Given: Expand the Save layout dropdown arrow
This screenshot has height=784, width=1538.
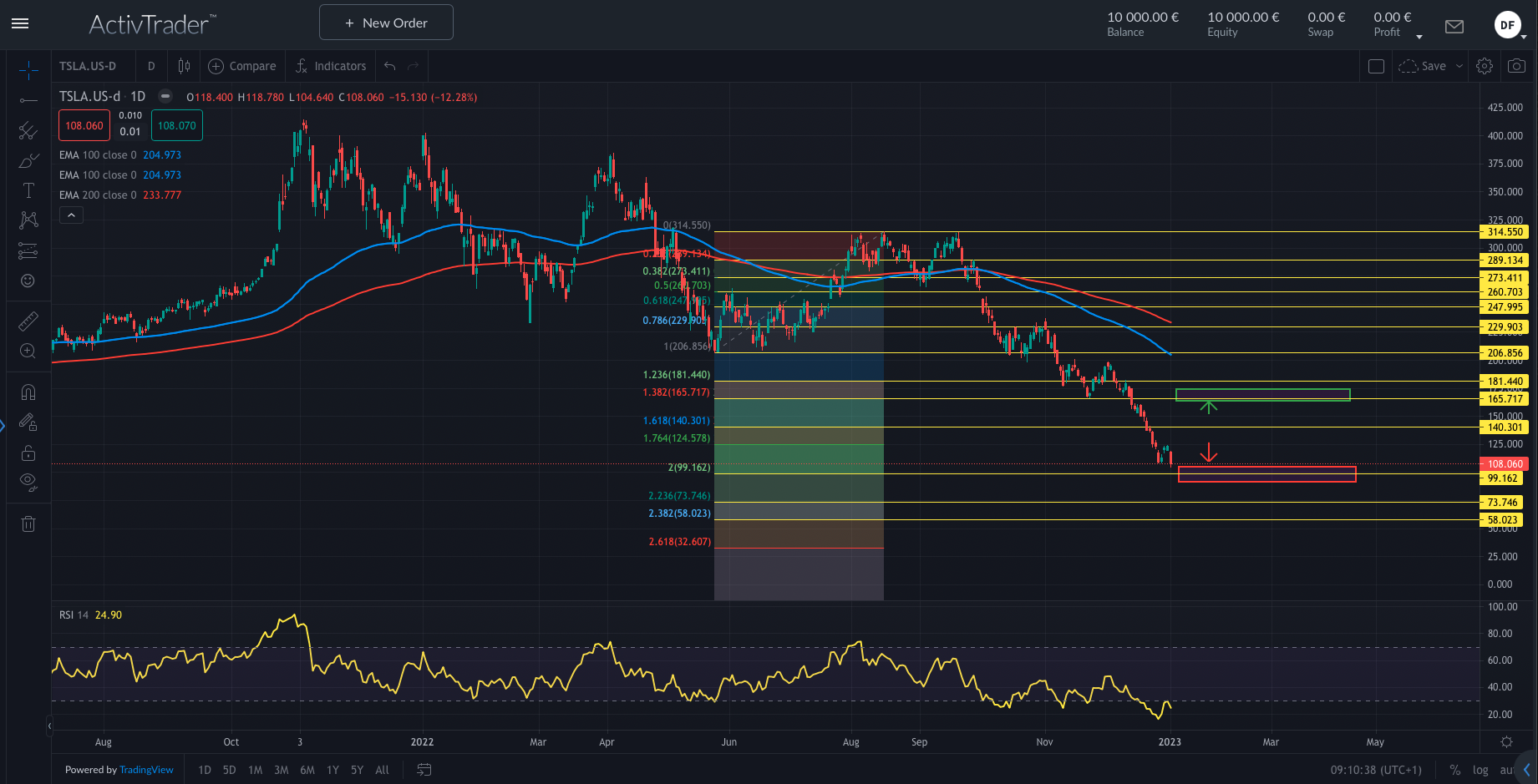Looking at the screenshot, I should coord(1459,66).
